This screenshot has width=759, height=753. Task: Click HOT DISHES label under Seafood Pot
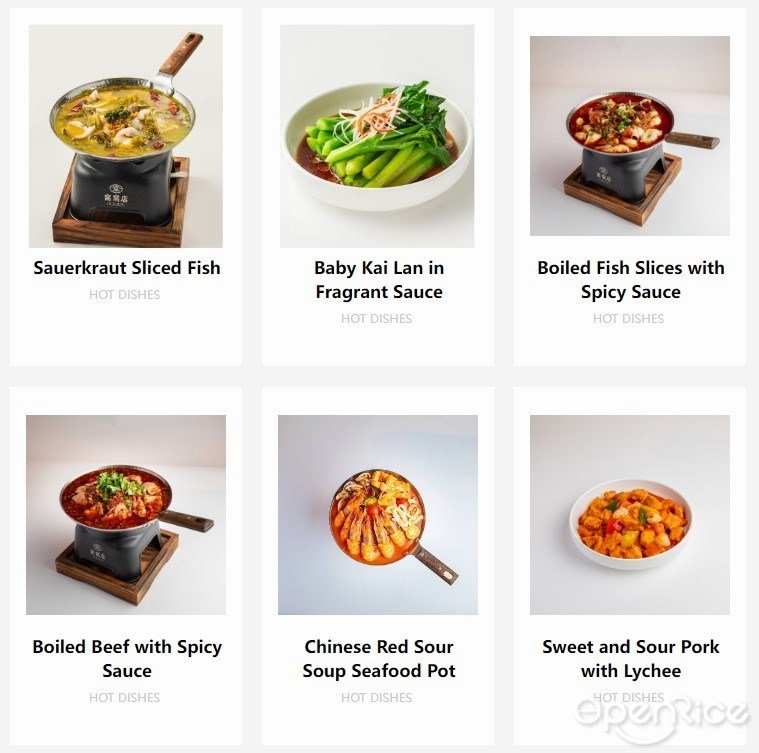click(377, 698)
